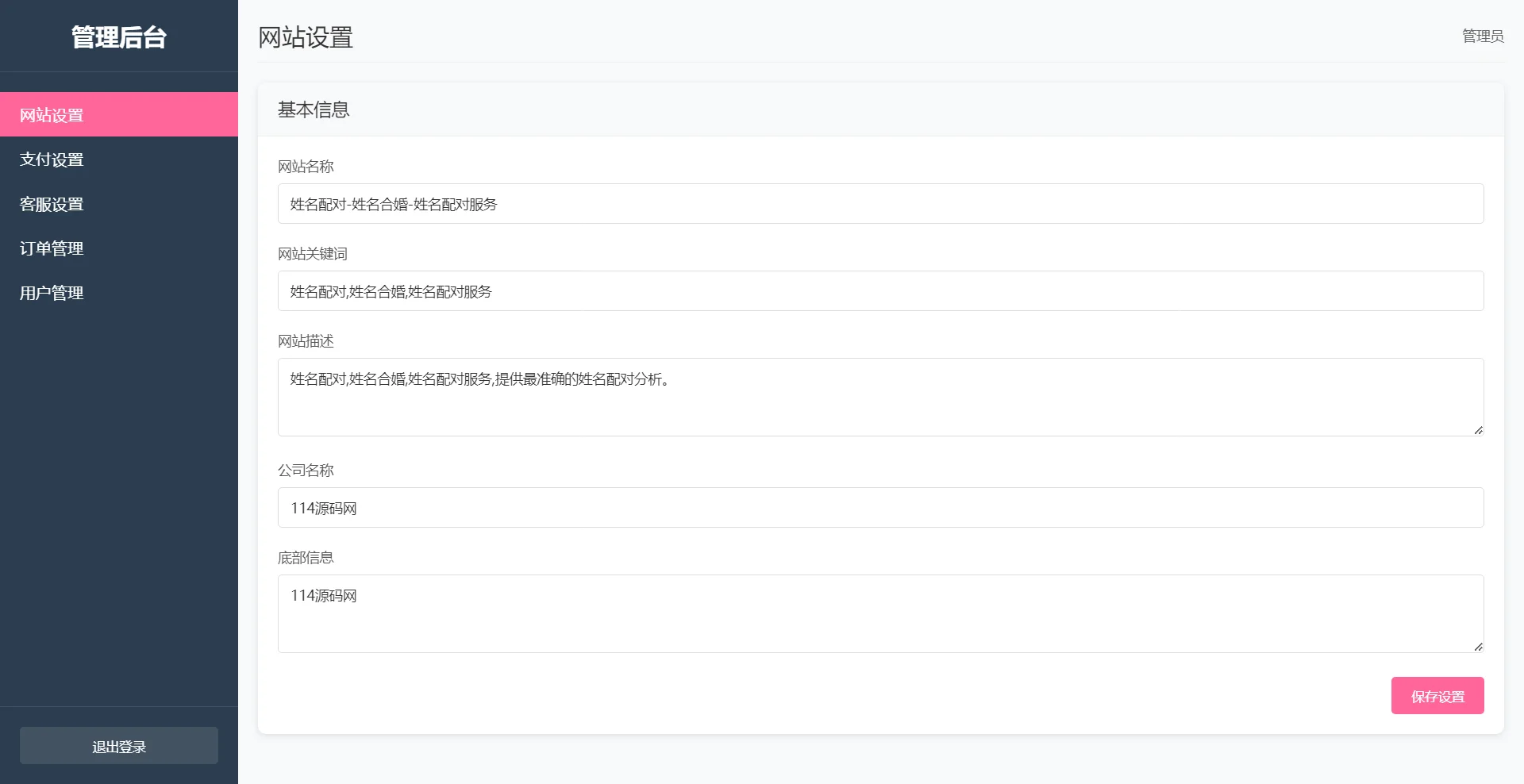Viewport: 1524px width, 784px height.
Task: Click the 退出登录 button
Action: coord(119,746)
